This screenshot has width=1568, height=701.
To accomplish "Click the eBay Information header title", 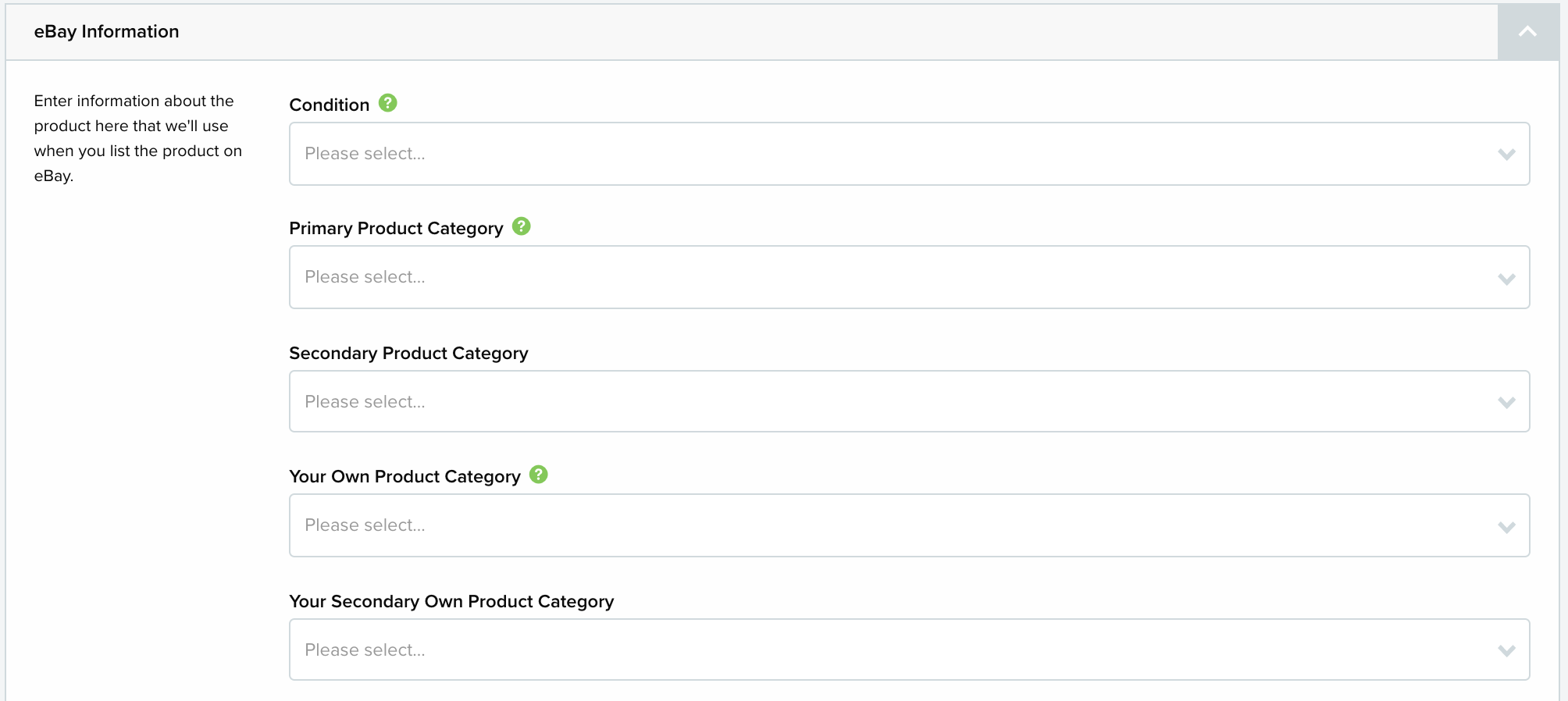I will [x=106, y=31].
